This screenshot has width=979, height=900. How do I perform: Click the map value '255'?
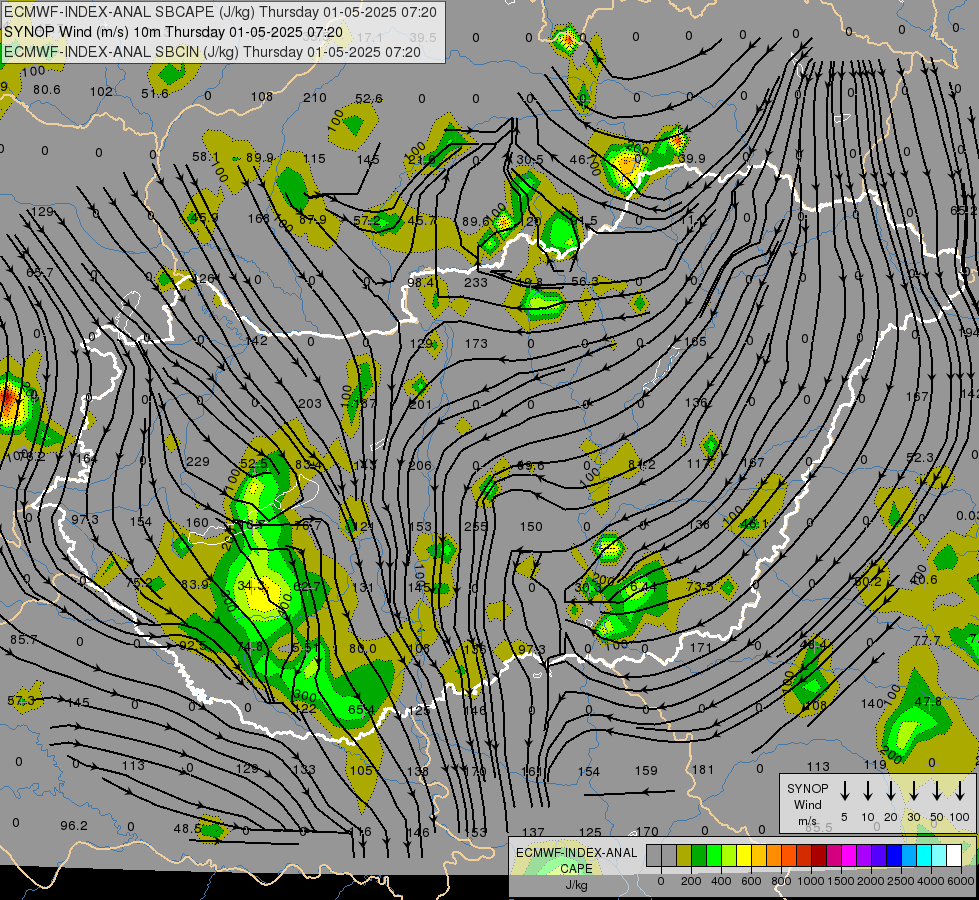476,527
